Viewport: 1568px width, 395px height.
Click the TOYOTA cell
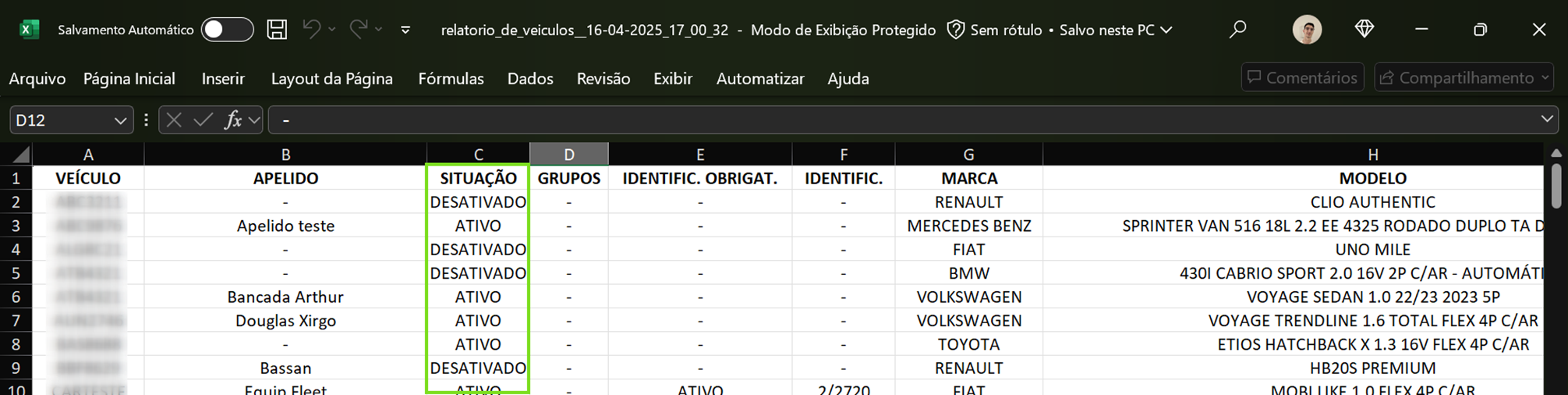[x=968, y=344]
